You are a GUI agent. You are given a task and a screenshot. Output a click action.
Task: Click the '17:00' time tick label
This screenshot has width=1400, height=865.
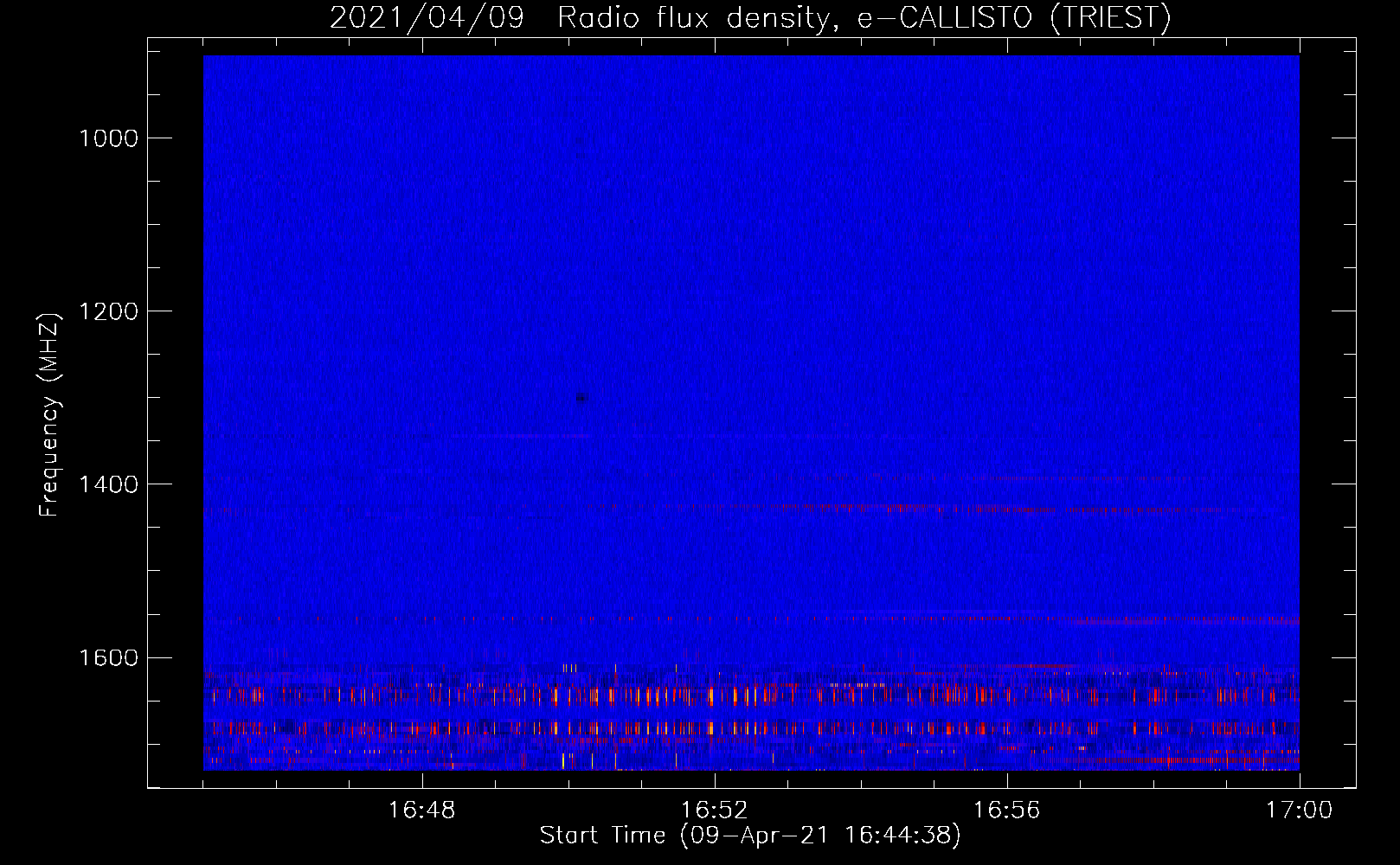click(x=1299, y=810)
